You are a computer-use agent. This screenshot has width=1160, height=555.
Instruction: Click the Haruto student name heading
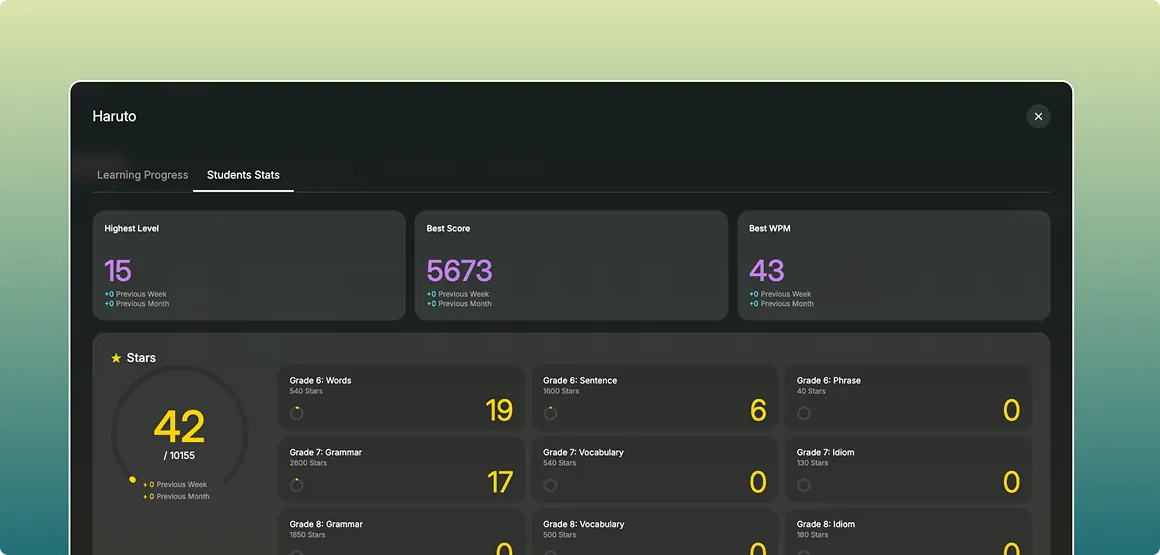(x=114, y=116)
